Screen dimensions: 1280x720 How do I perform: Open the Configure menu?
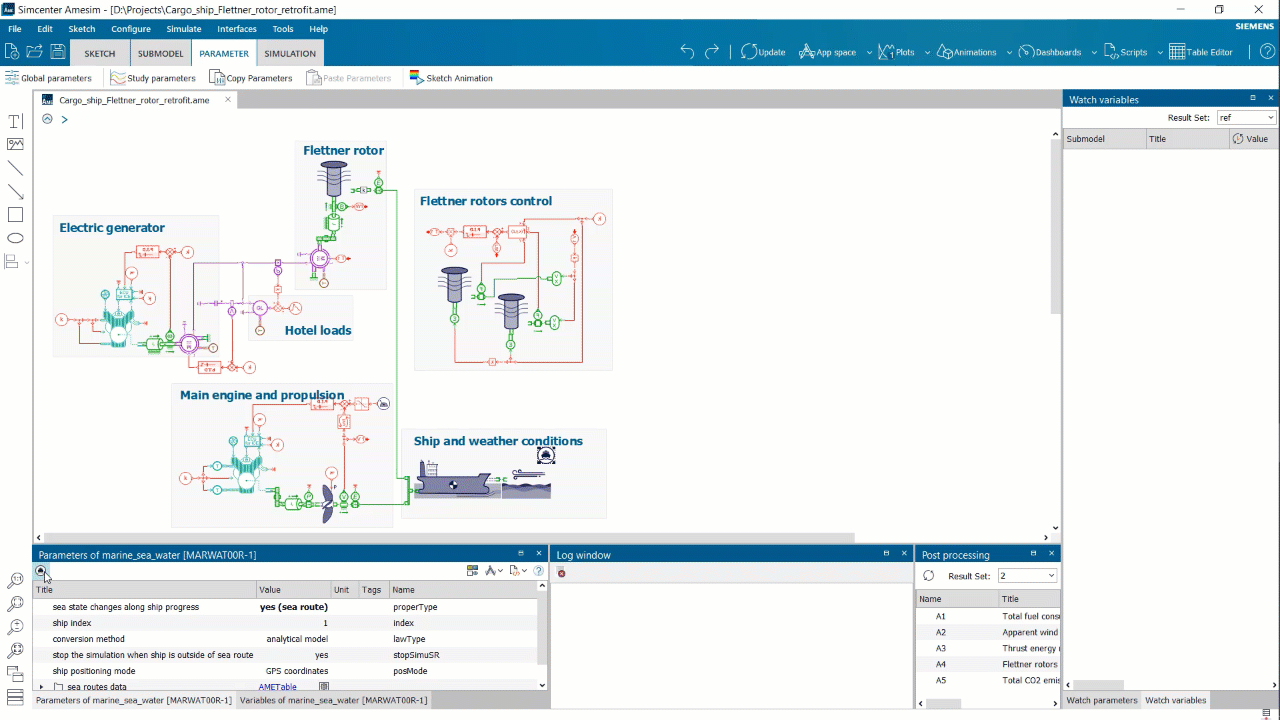point(130,29)
